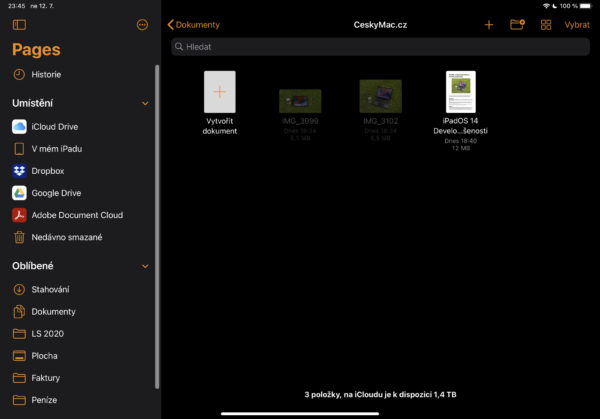Toggle the sidebar panel icon
The image size is (600, 419).
tap(19, 25)
